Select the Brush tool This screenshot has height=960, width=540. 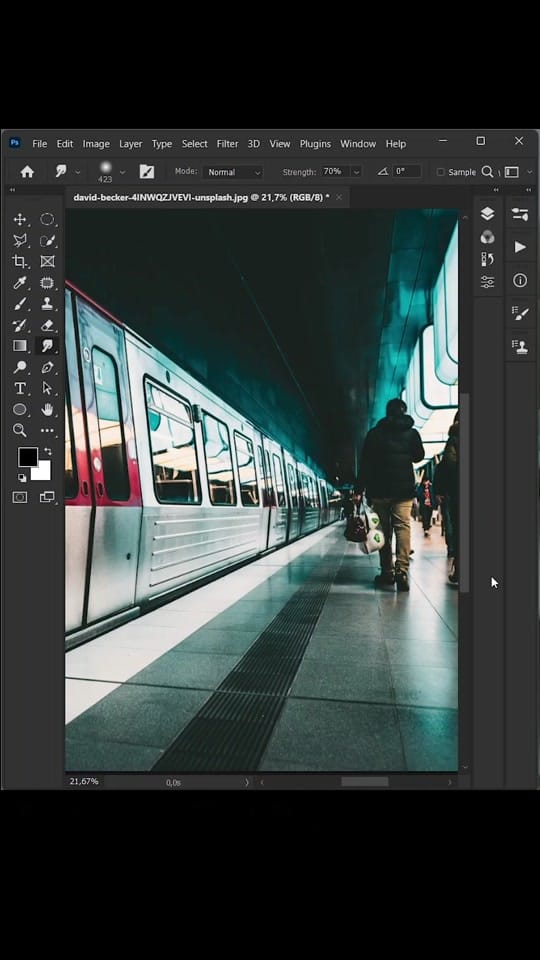pyautogui.click(x=20, y=304)
